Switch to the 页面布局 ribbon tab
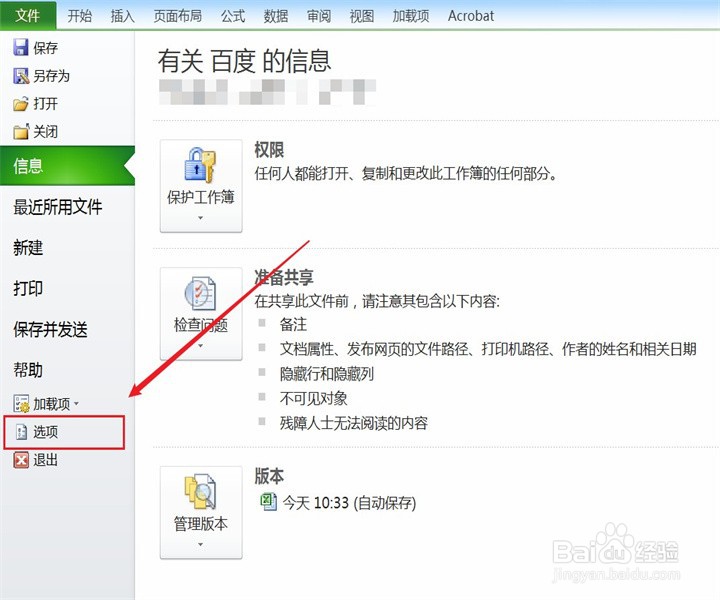 point(178,16)
